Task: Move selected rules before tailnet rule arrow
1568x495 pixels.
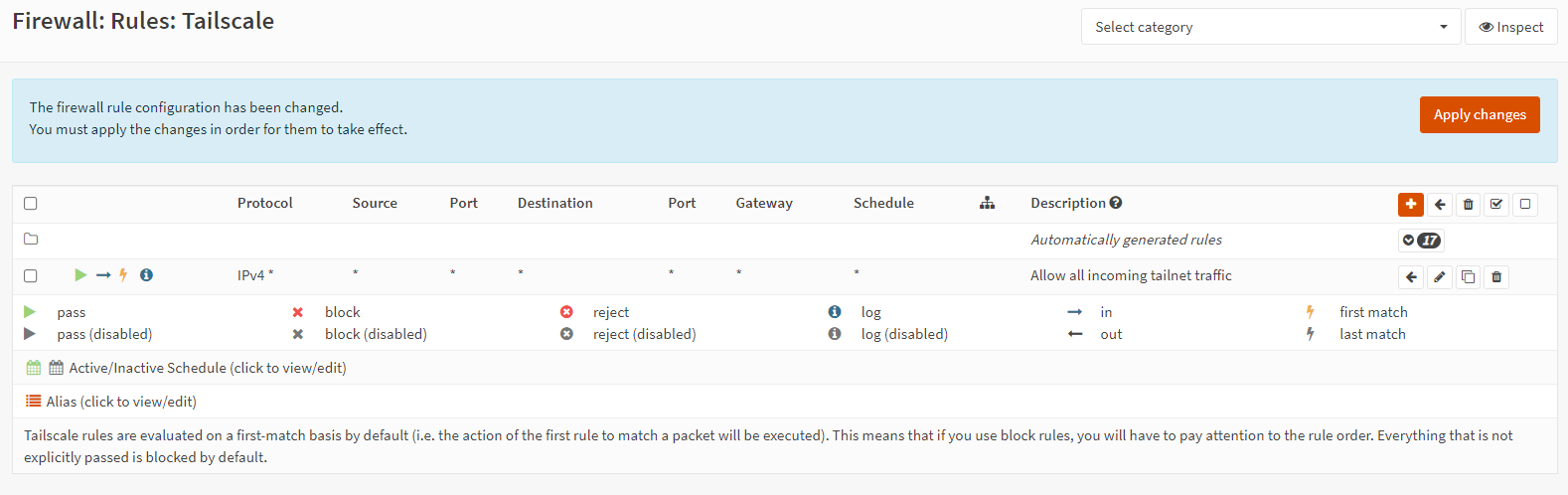Action: pyautogui.click(x=1411, y=277)
